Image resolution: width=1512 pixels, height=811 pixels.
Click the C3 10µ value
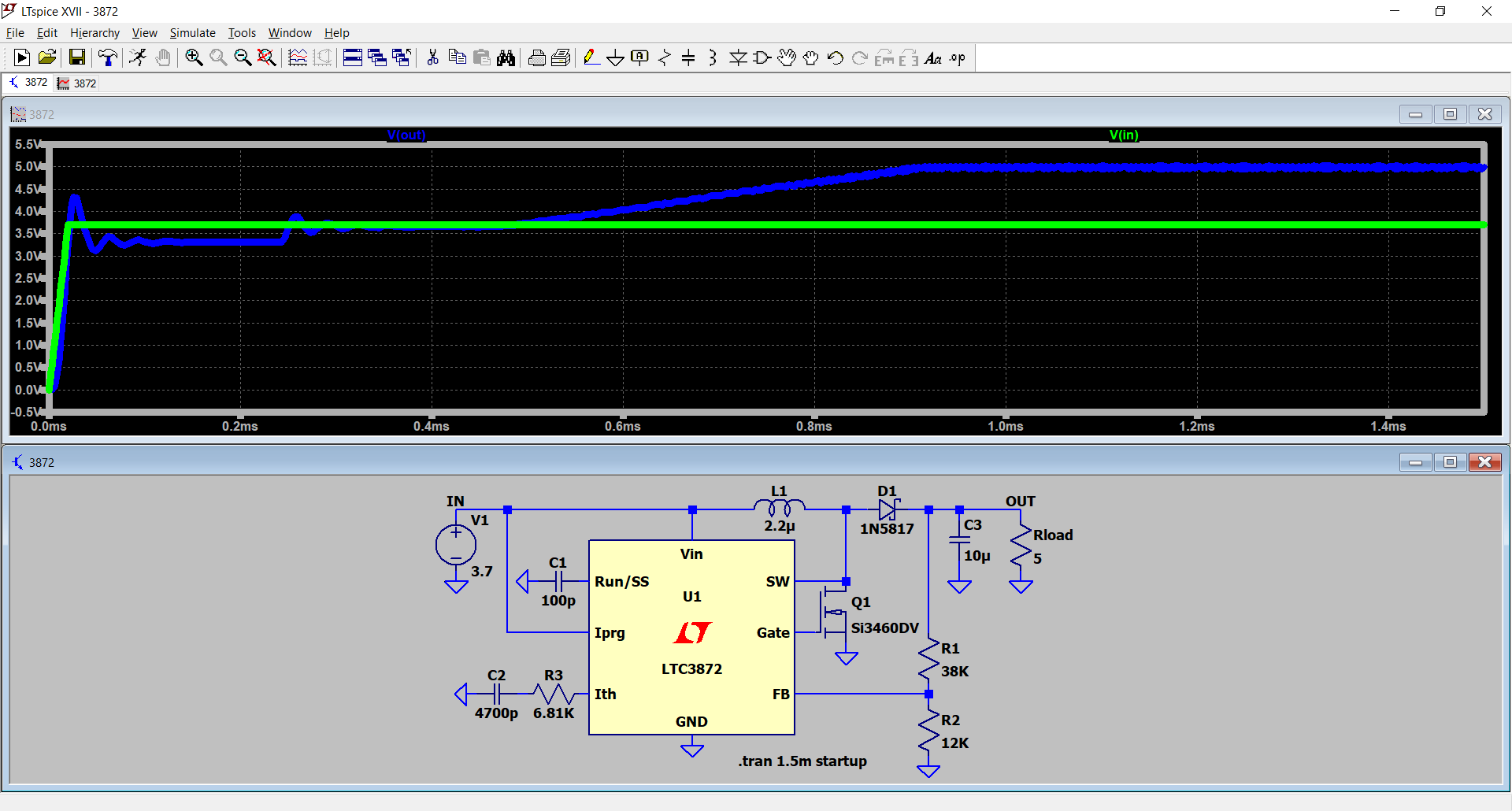point(977,556)
